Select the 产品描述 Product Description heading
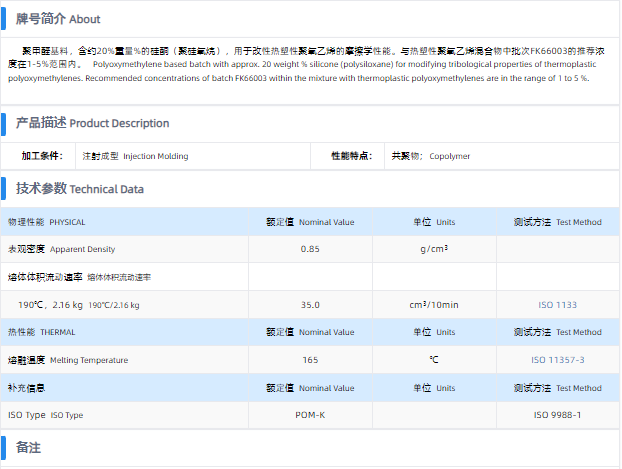Screen dimensions: 622x469 [92, 123]
